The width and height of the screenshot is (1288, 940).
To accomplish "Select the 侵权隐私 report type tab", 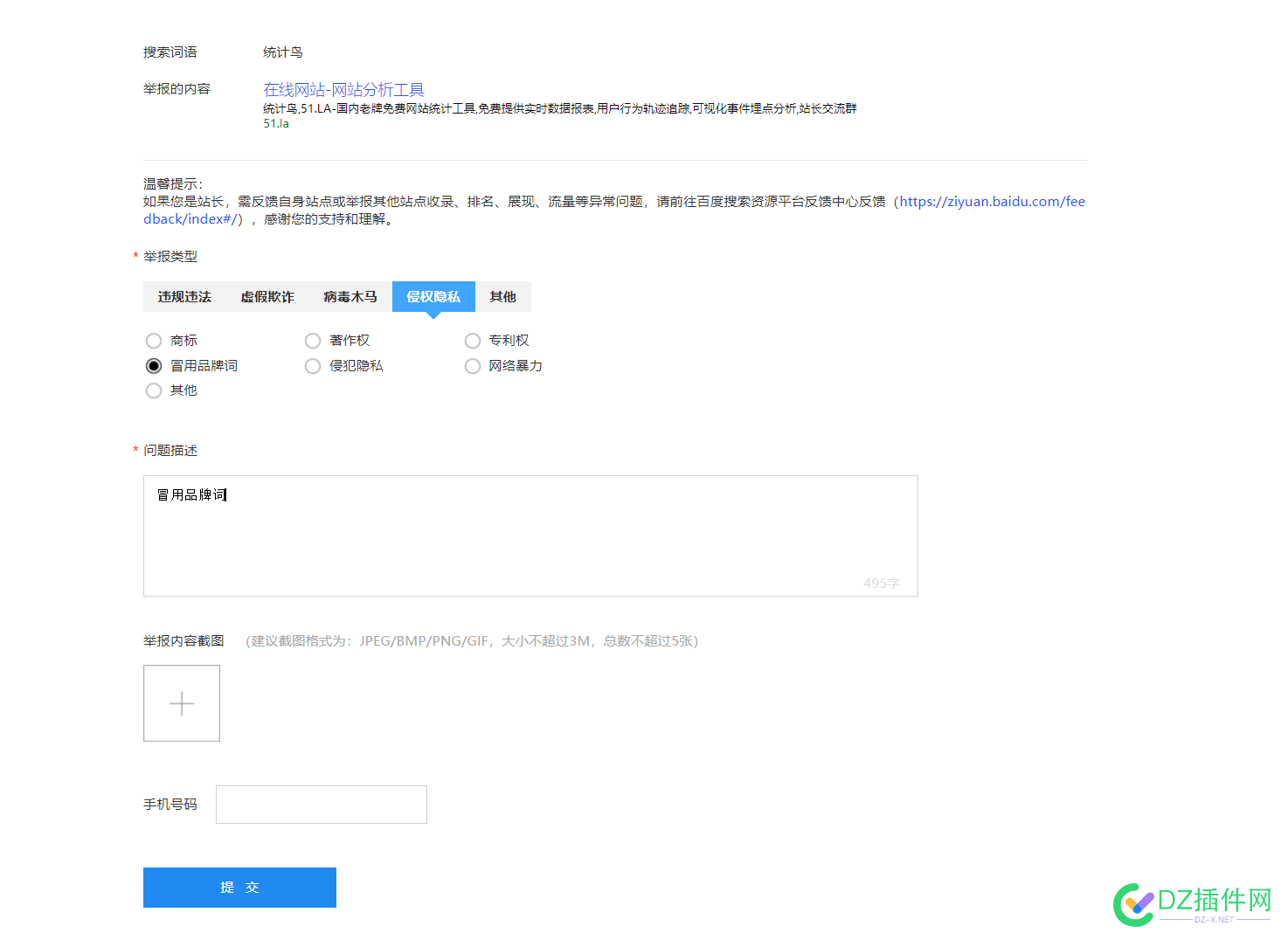I will point(433,297).
